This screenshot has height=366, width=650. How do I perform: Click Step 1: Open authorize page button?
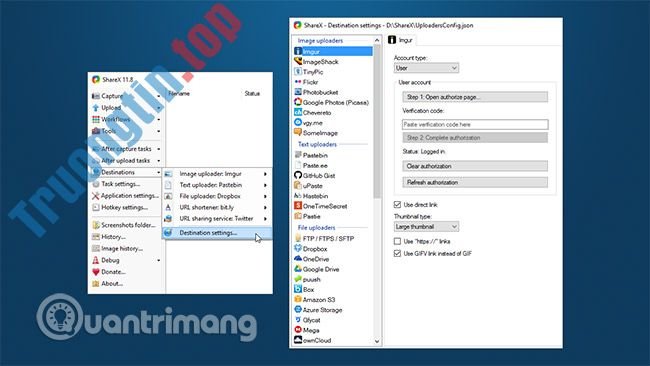[x=475, y=97]
